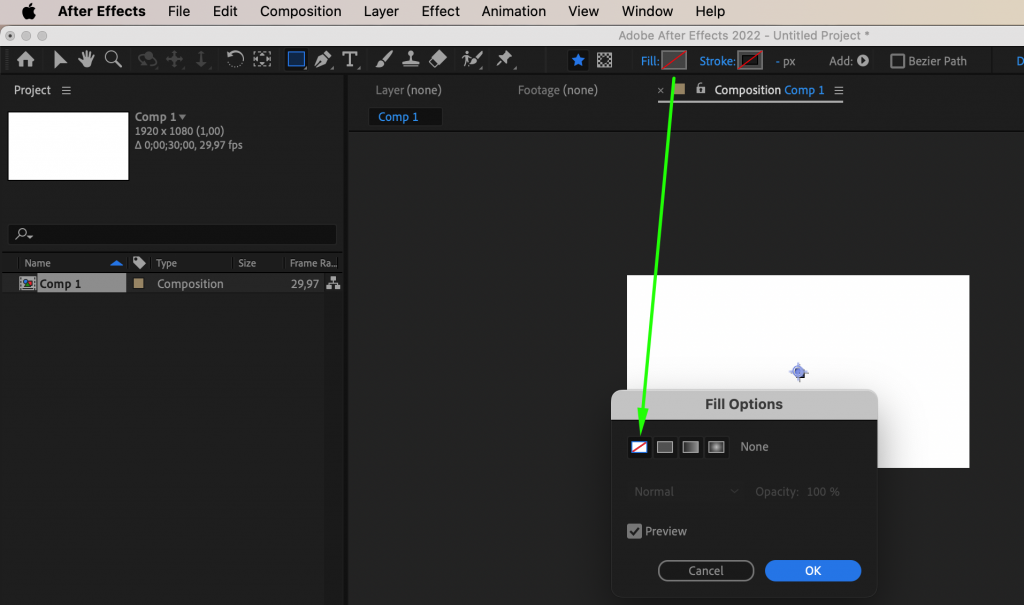The image size is (1024, 605).
Task: Toggle the Tool Creates Mask option
Action: tap(604, 60)
